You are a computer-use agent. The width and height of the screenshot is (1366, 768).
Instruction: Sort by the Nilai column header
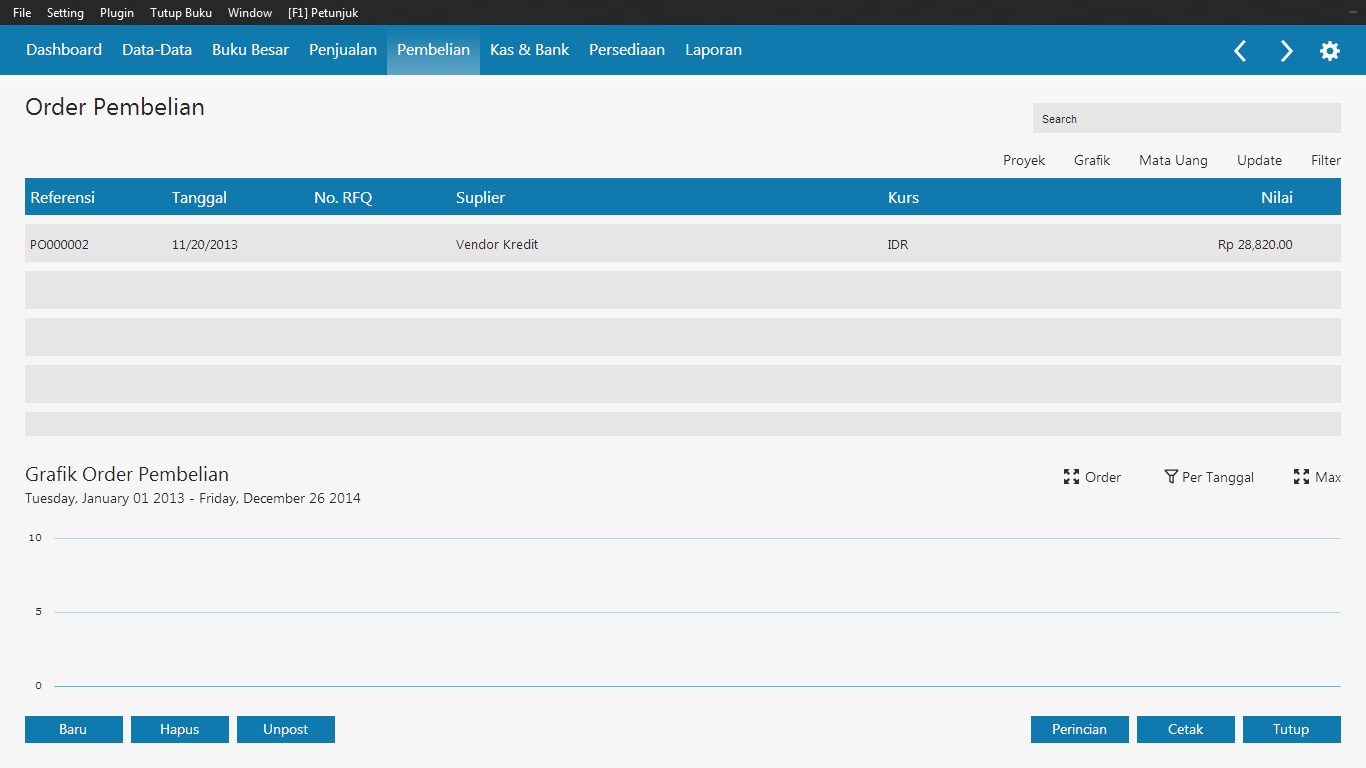pyautogui.click(x=1277, y=197)
